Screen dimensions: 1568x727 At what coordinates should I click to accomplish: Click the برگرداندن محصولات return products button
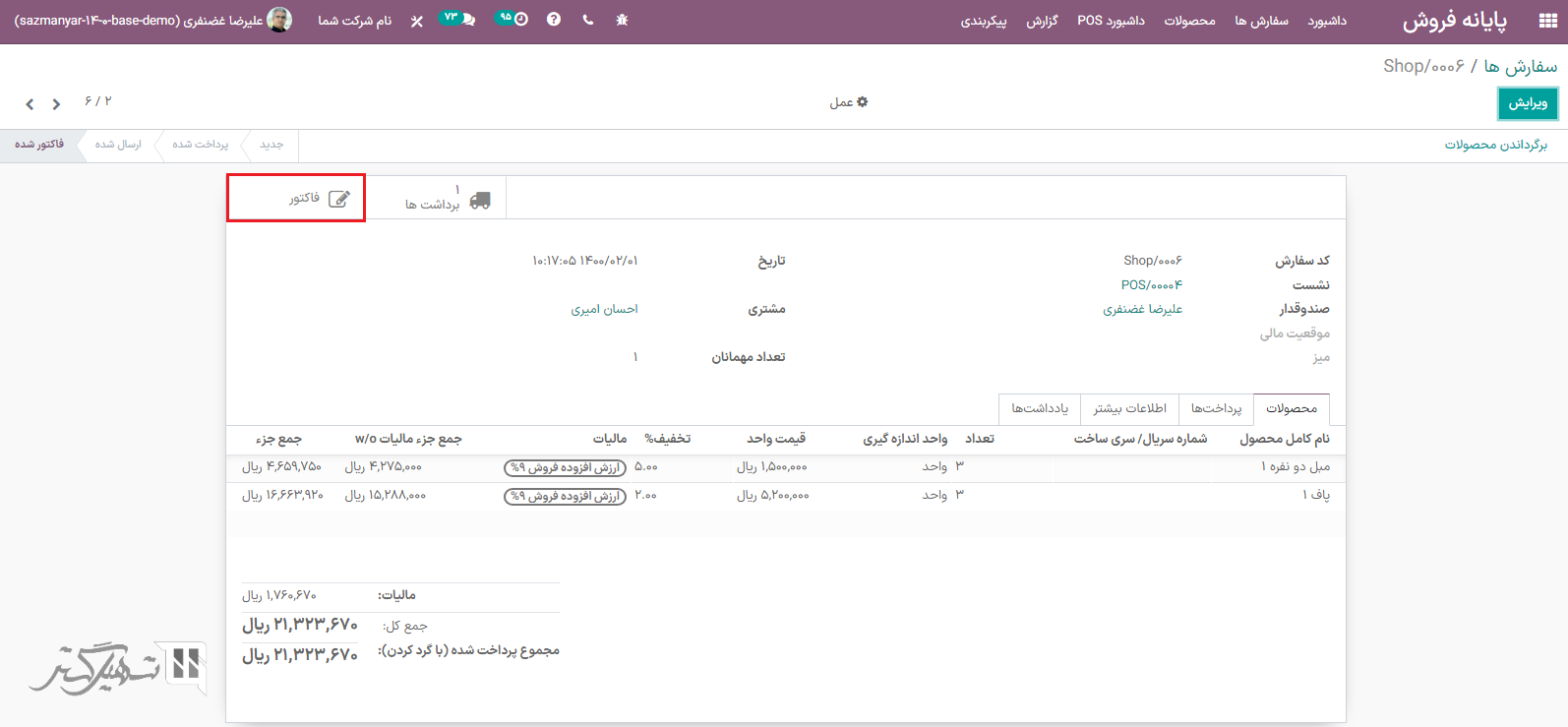click(1495, 145)
